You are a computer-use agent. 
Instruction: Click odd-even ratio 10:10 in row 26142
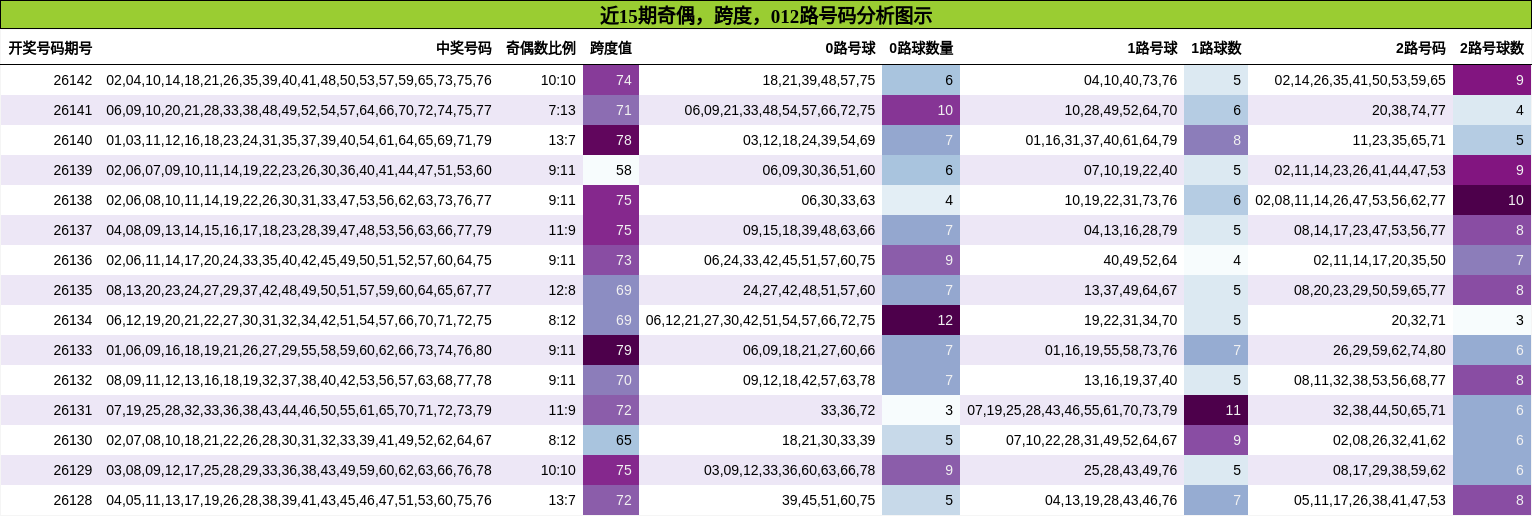point(558,80)
